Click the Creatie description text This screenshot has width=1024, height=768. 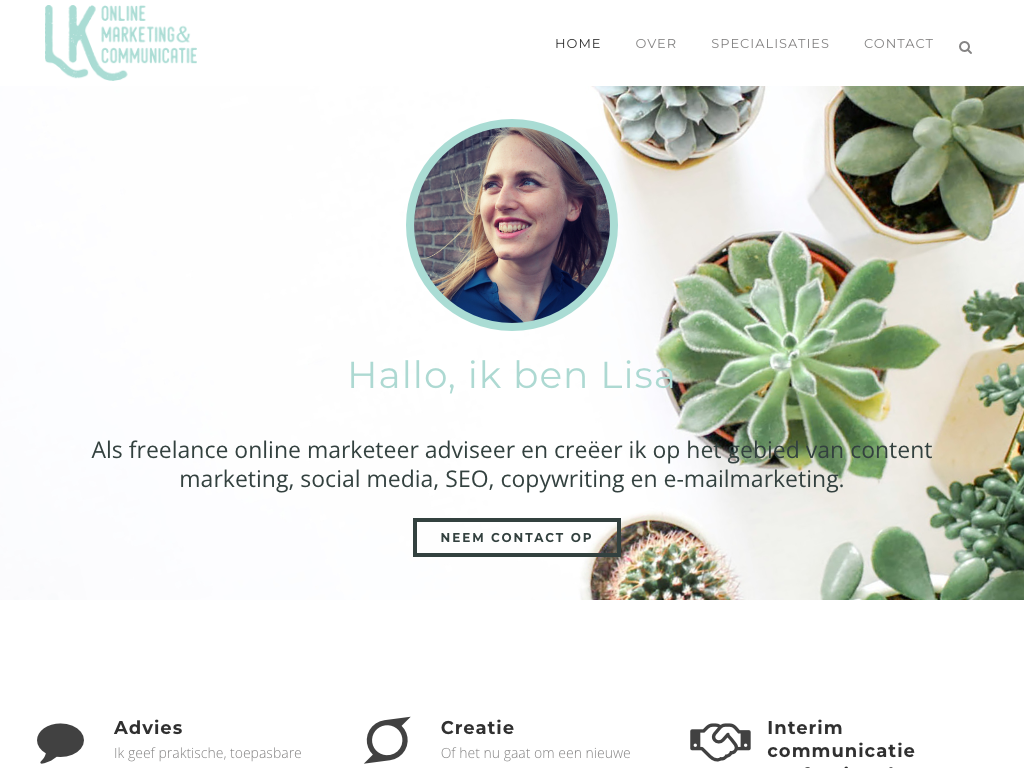tap(536, 754)
